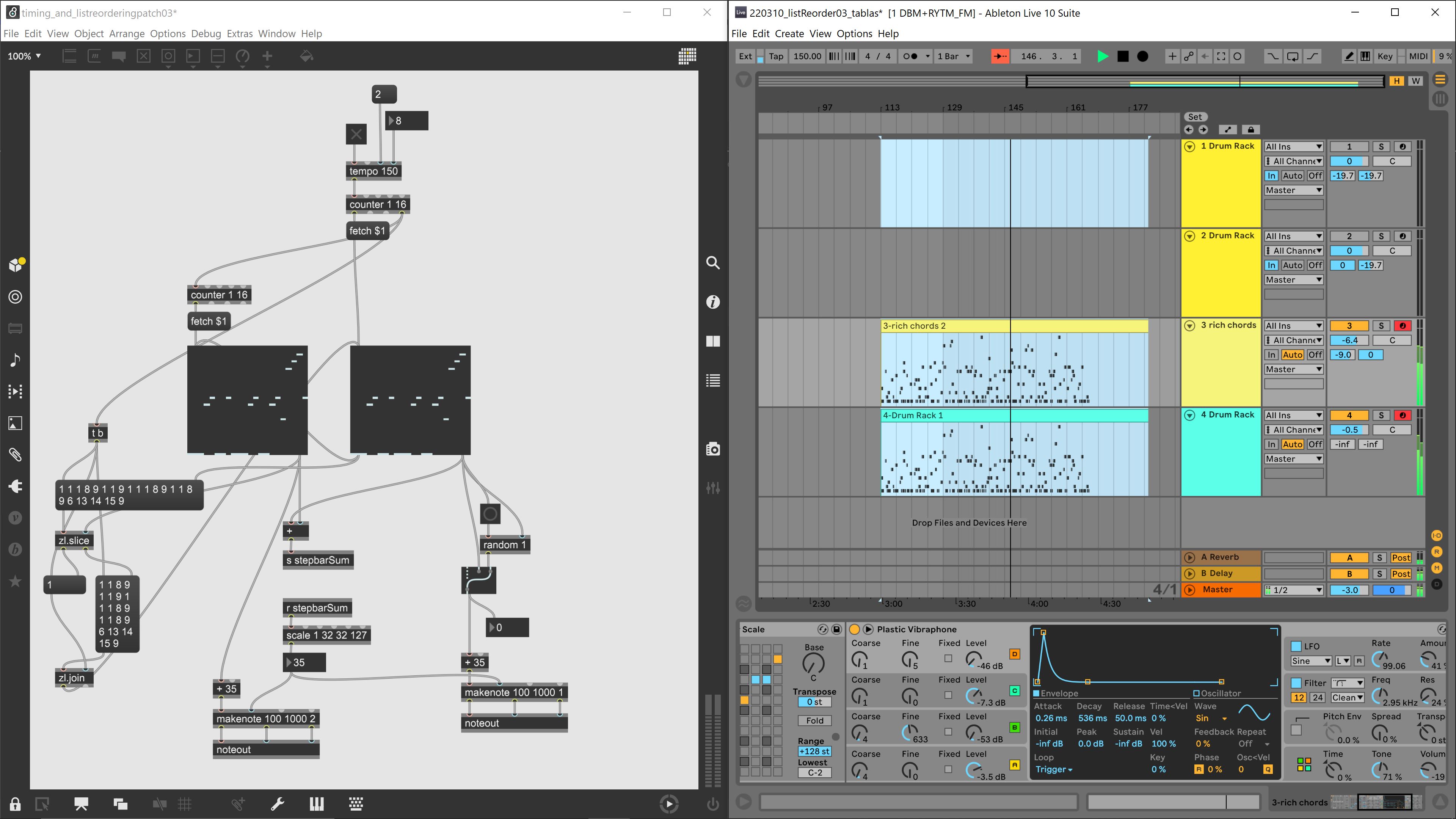Toggle the Max patcher lock icon
Screen dimensions: 1456x819
(15, 804)
